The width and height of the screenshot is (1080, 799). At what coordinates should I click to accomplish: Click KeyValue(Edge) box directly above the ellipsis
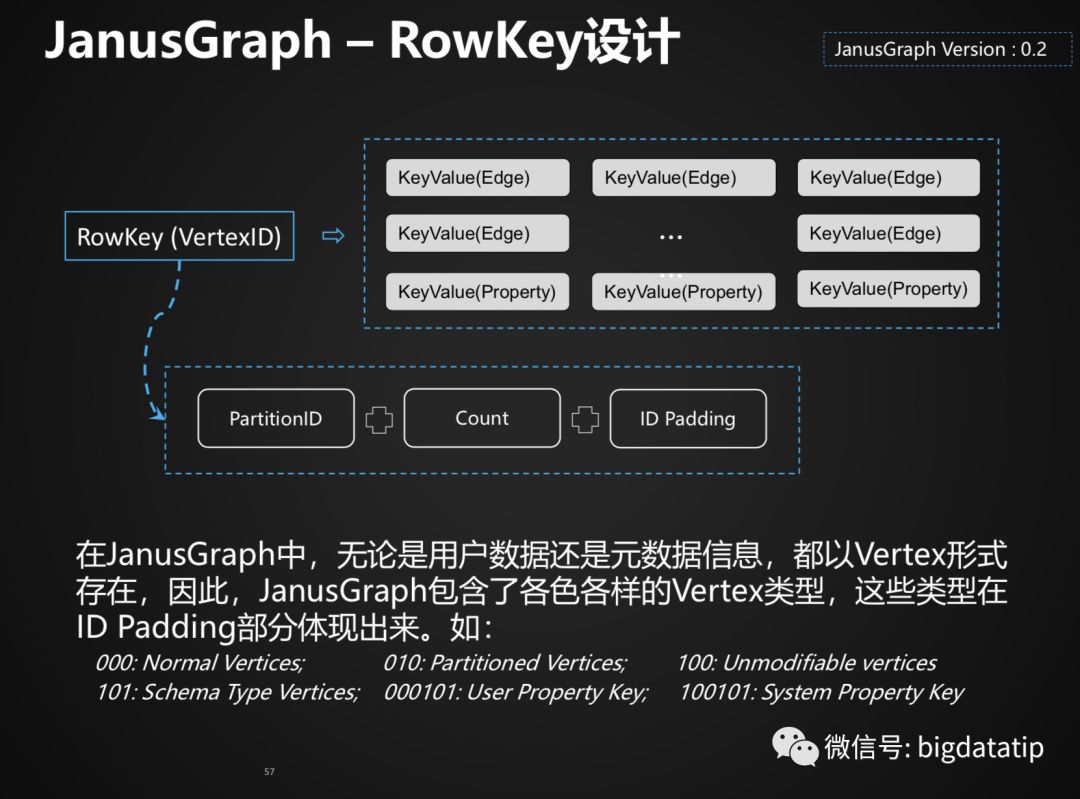[683, 178]
